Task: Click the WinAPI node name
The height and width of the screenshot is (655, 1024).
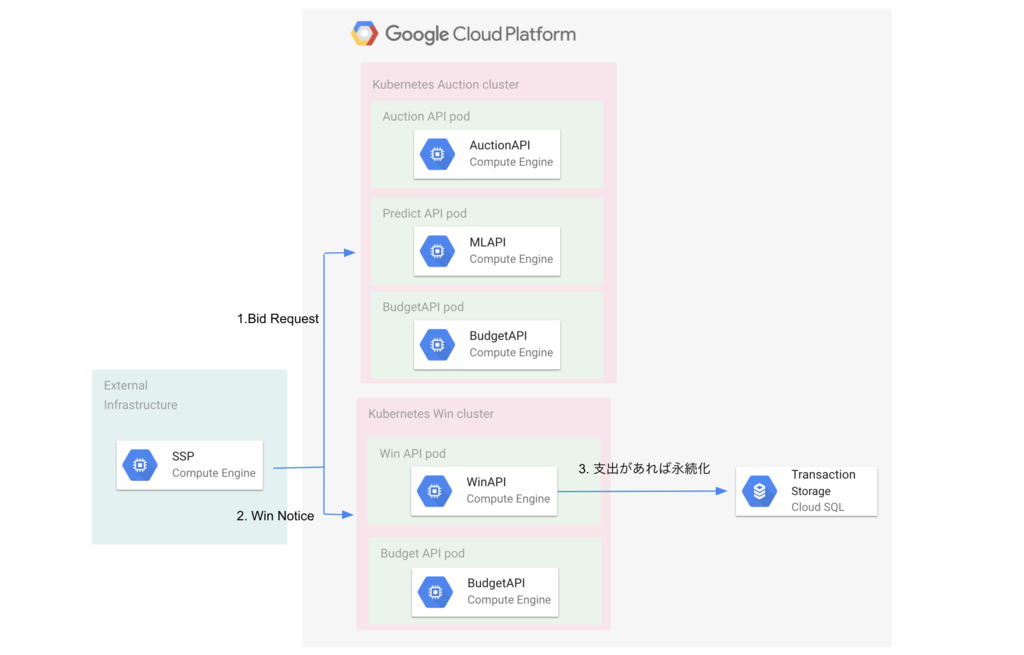Action: [486, 482]
